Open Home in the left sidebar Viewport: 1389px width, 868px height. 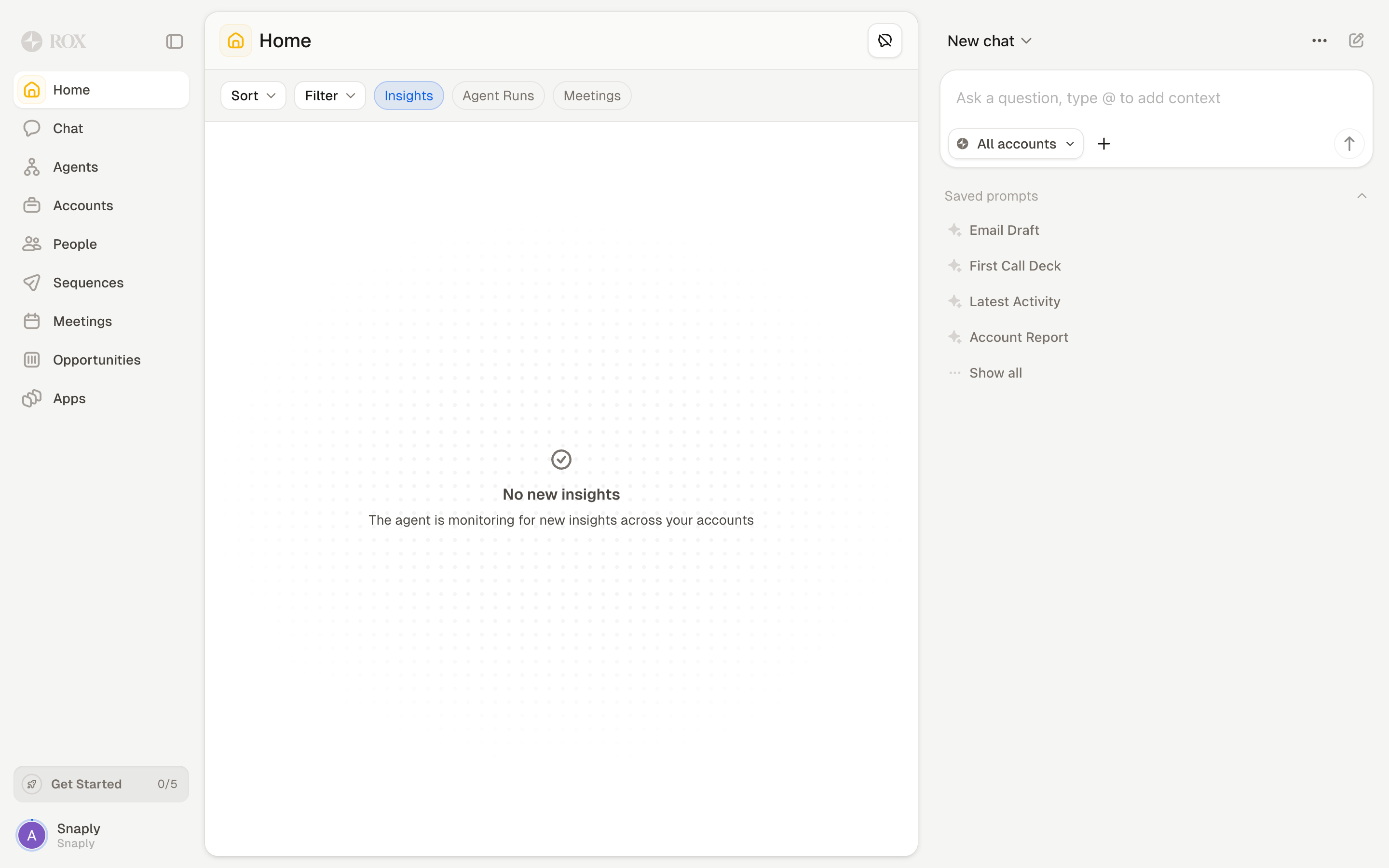click(x=101, y=90)
